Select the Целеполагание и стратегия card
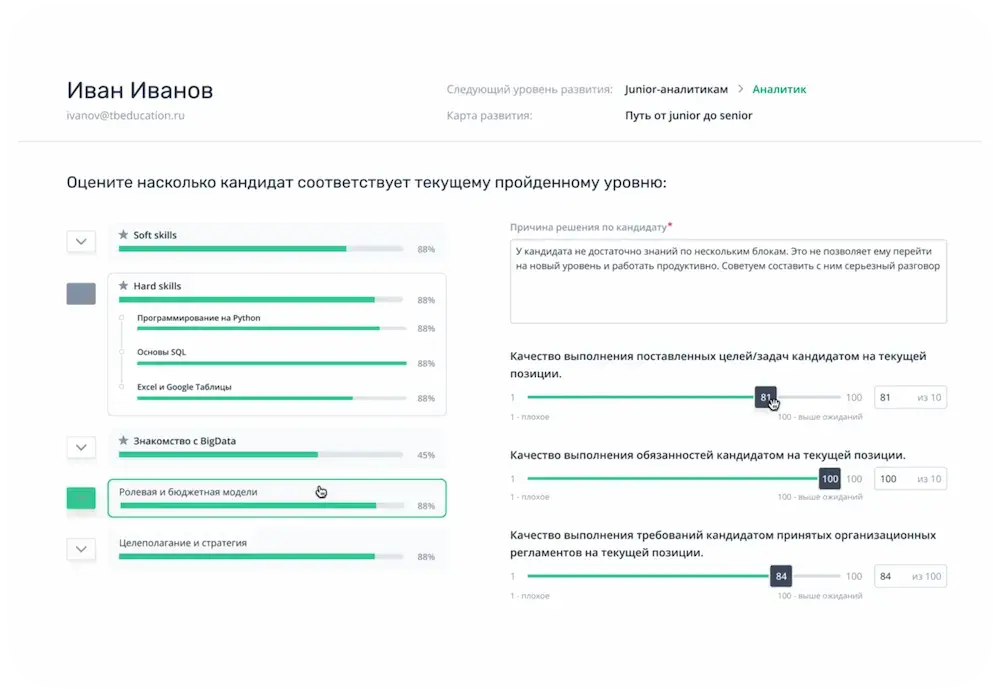1000x692 pixels. coord(277,549)
